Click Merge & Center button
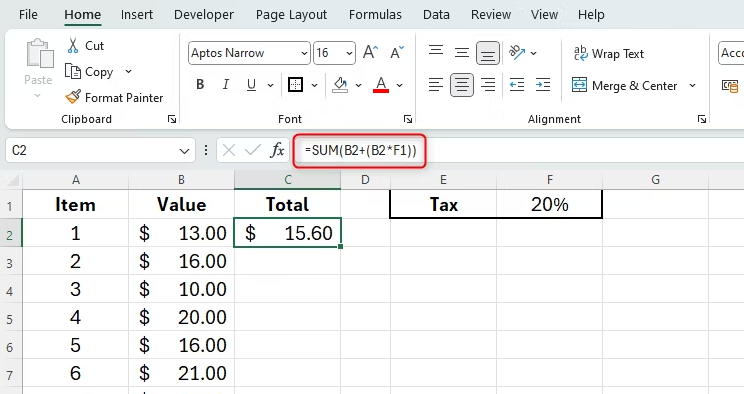 [624, 85]
